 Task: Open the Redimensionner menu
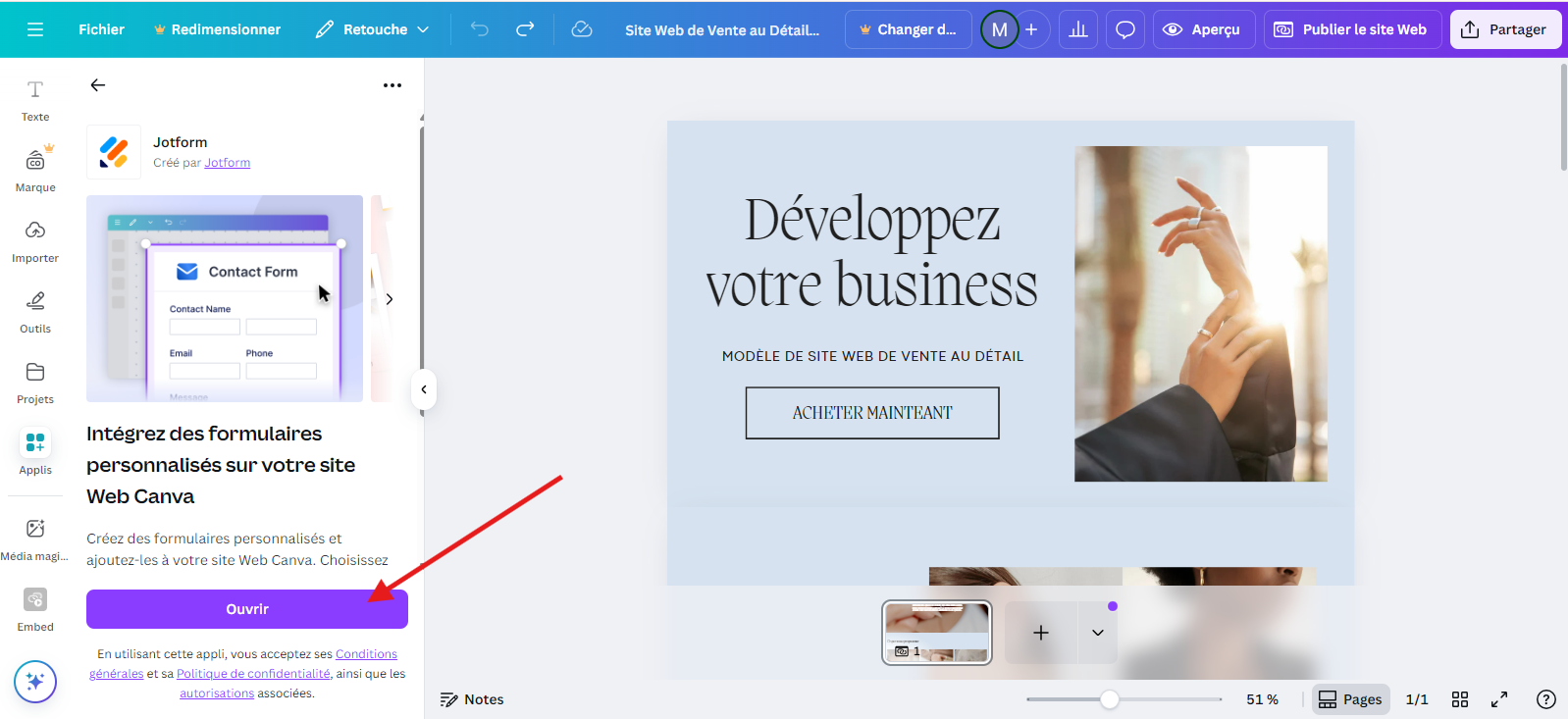(218, 29)
